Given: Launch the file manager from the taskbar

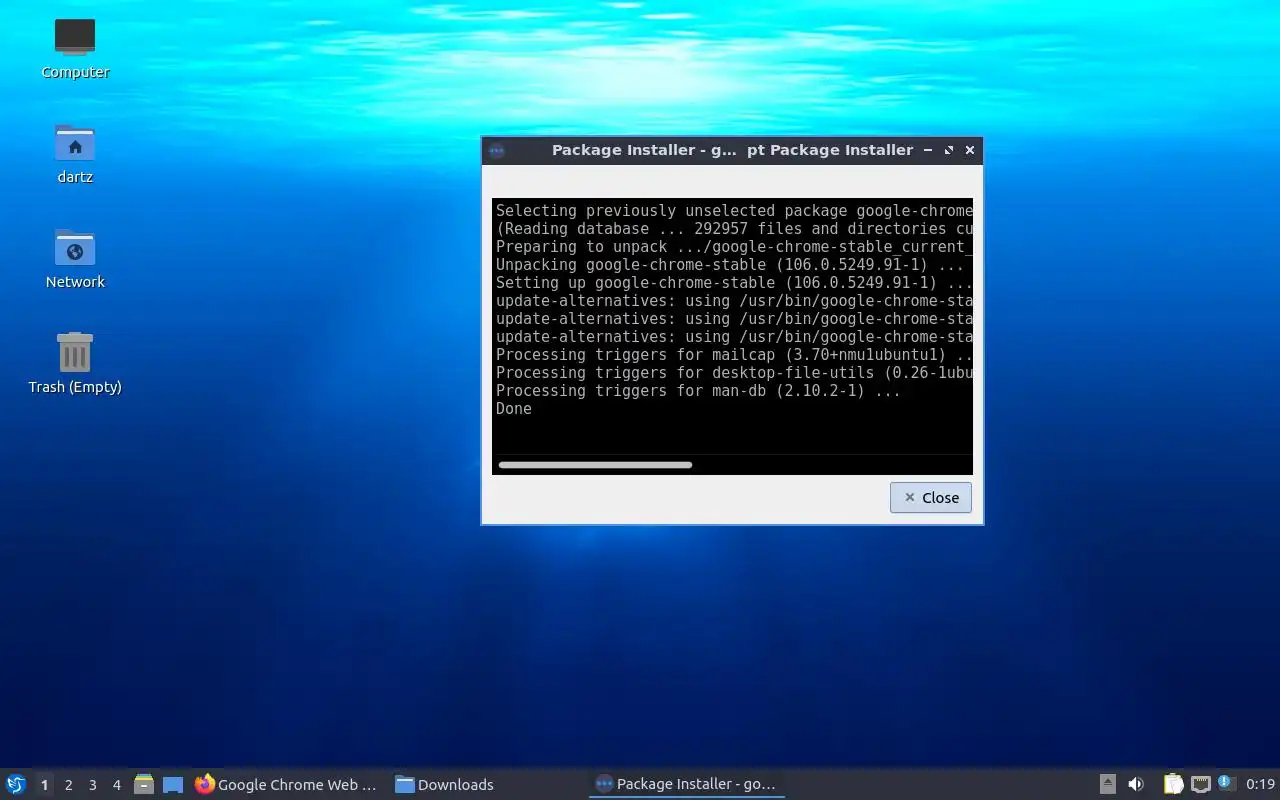Looking at the screenshot, I should tap(144, 784).
